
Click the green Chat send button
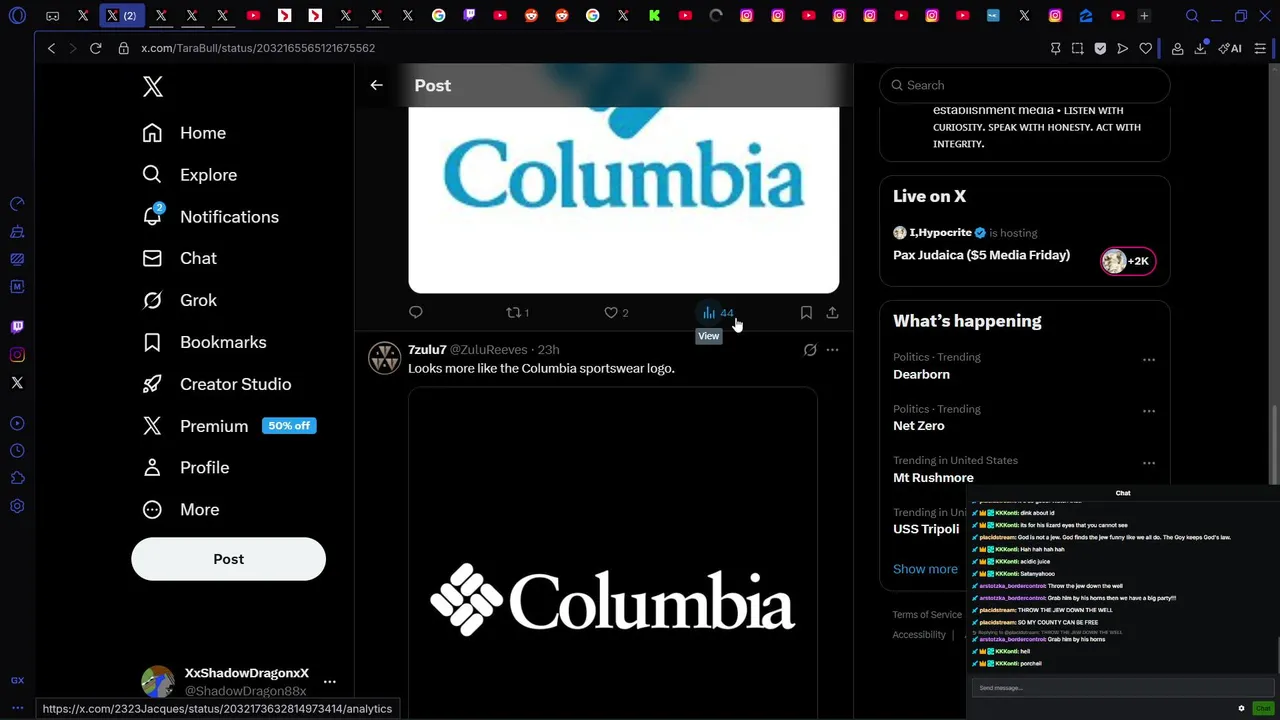pyautogui.click(x=1263, y=708)
